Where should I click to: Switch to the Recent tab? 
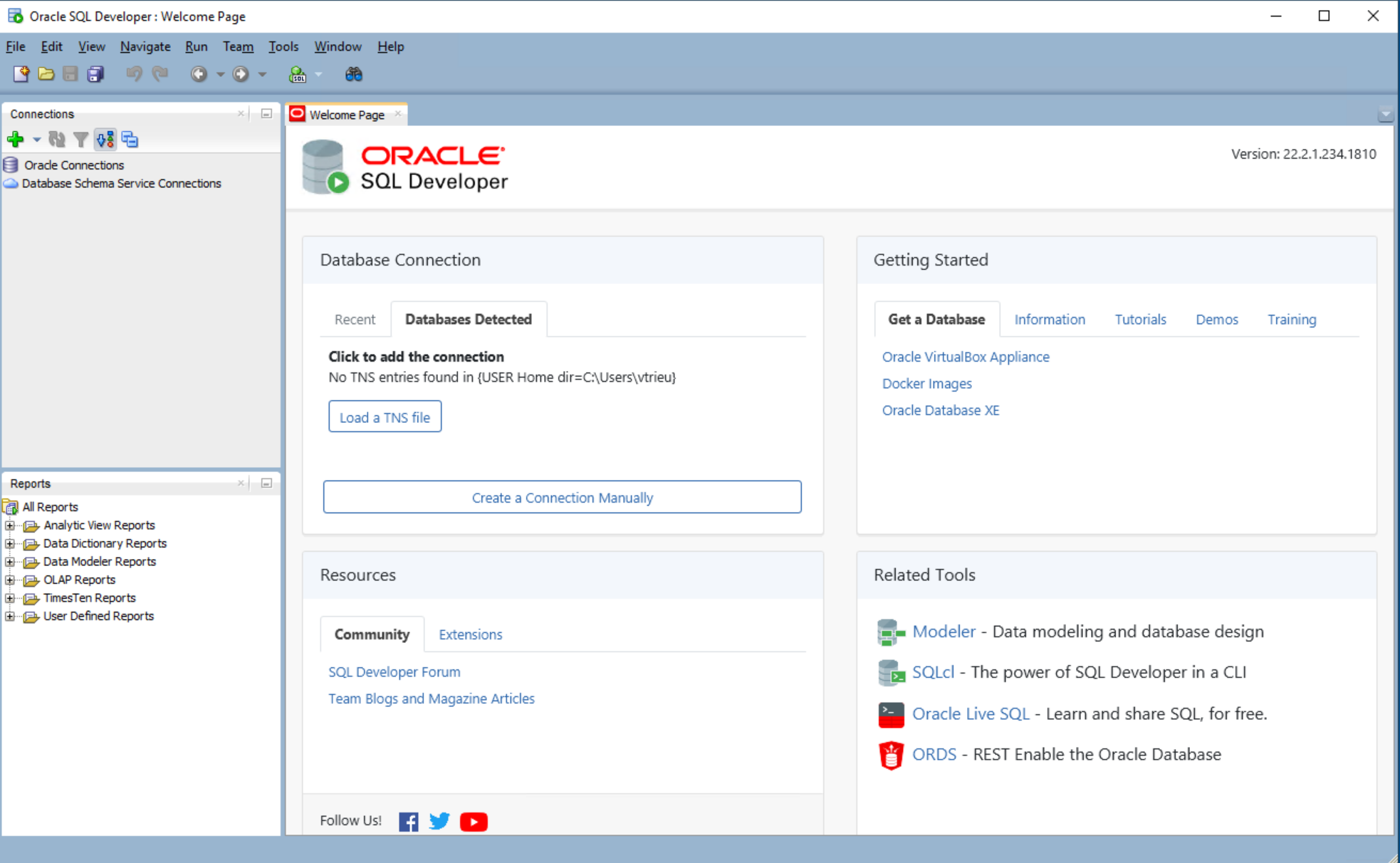coord(355,319)
